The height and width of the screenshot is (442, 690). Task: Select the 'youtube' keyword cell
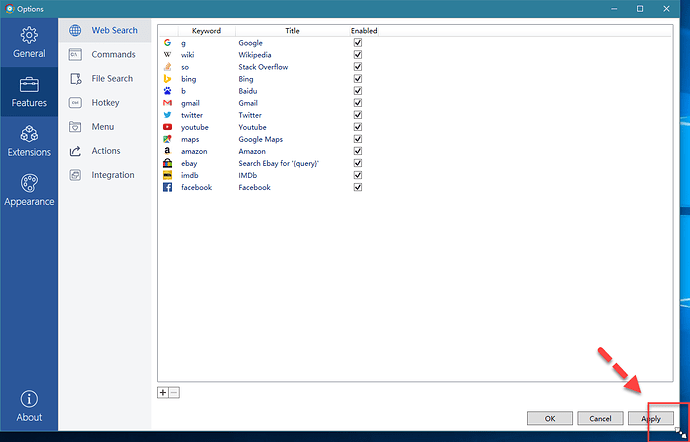tap(195, 127)
